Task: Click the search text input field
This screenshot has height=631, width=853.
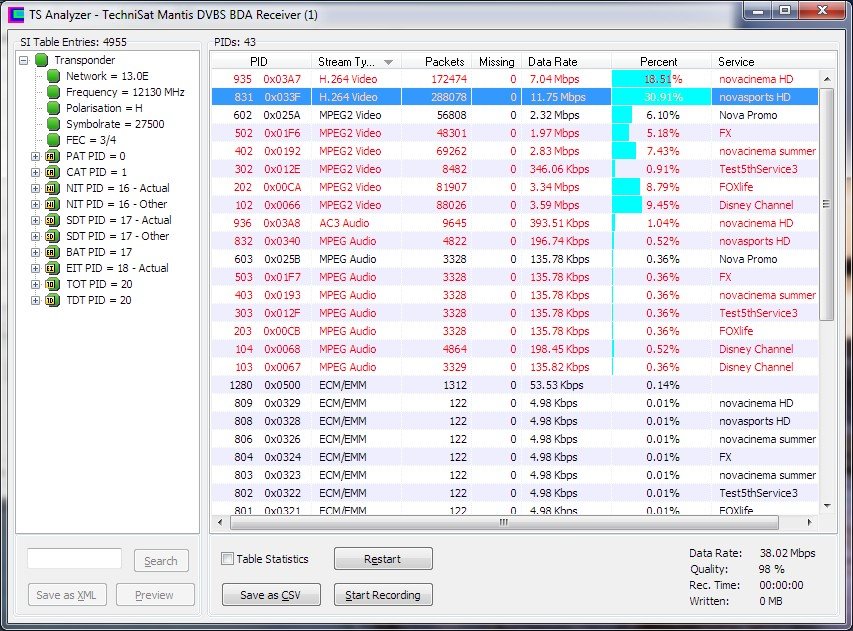Action: [x=74, y=559]
